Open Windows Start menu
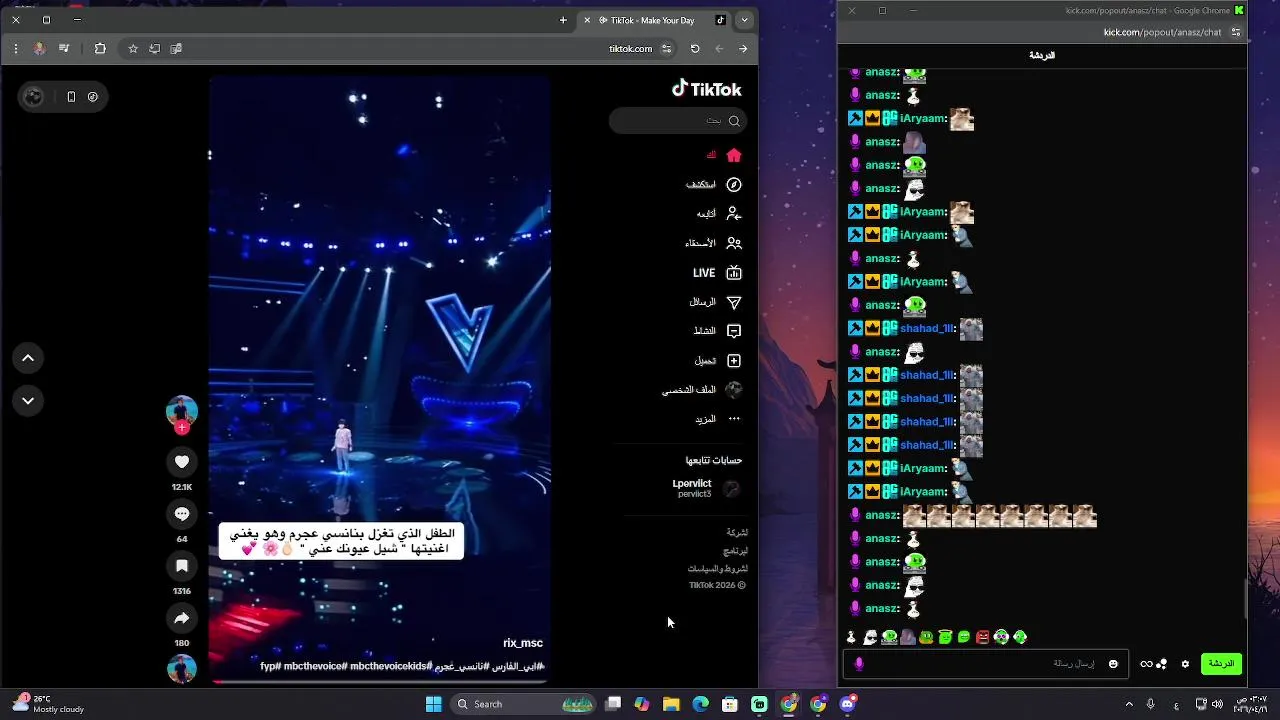Image resolution: width=1280 pixels, height=720 pixels. click(434, 704)
